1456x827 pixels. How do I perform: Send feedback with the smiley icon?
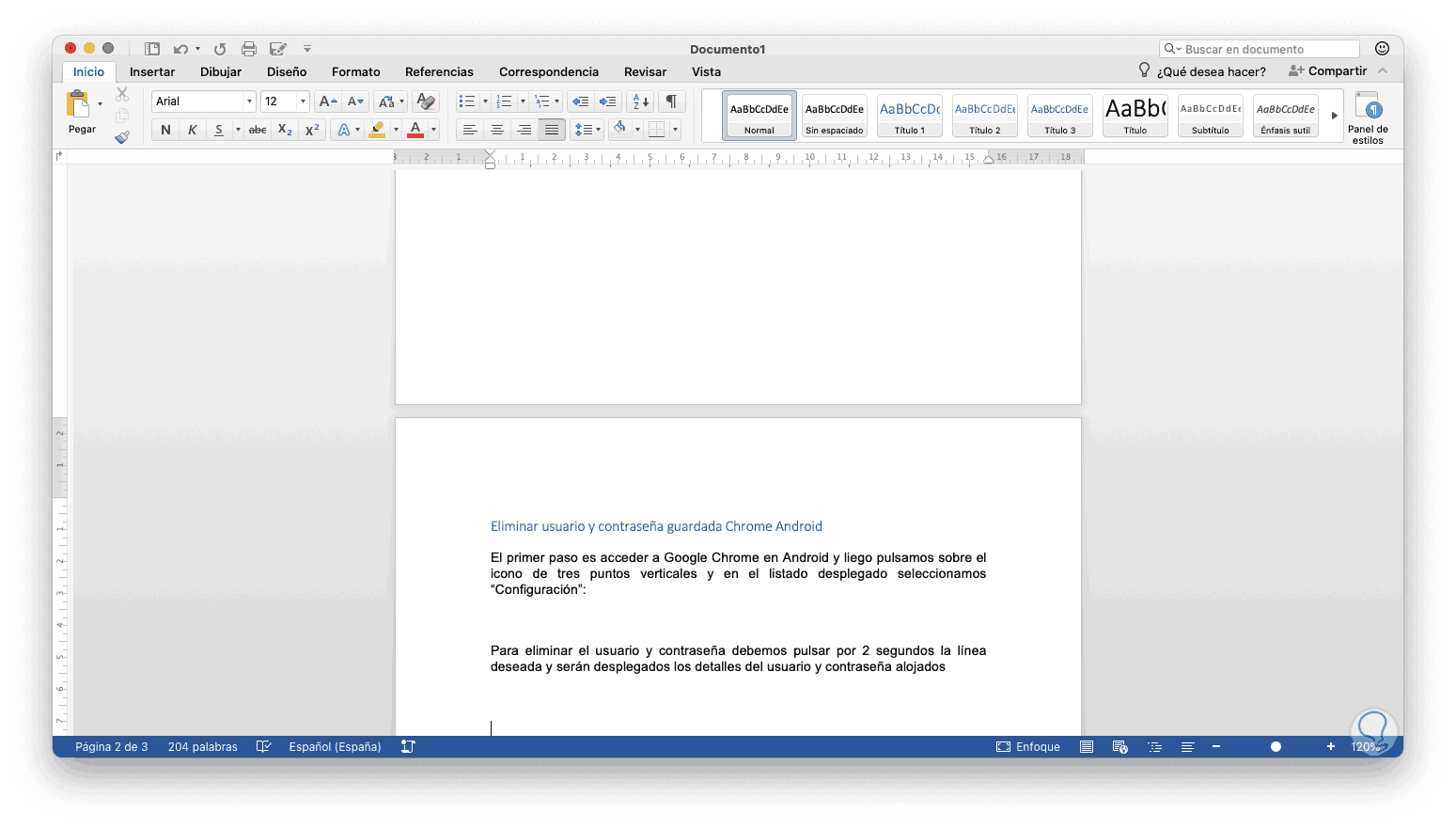pos(1382,48)
